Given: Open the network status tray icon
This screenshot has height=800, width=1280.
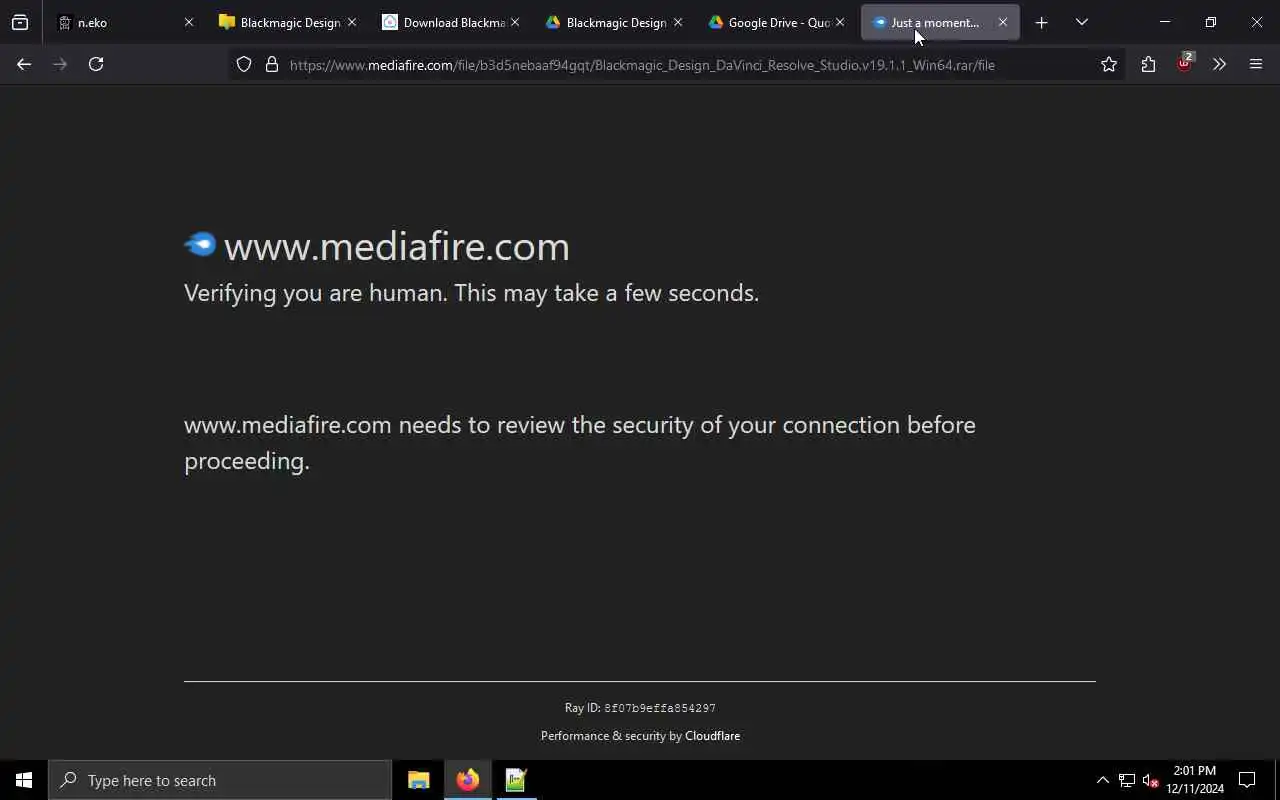Looking at the screenshot, I should click(x=1127, y=780).
